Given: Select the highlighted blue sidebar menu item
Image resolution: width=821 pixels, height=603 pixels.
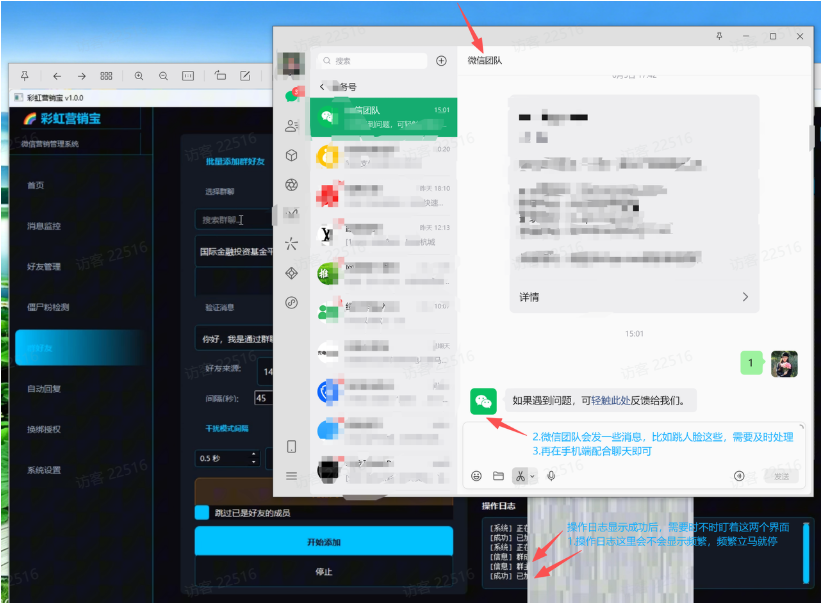Looking at the screenshot, I should point(81,348).
